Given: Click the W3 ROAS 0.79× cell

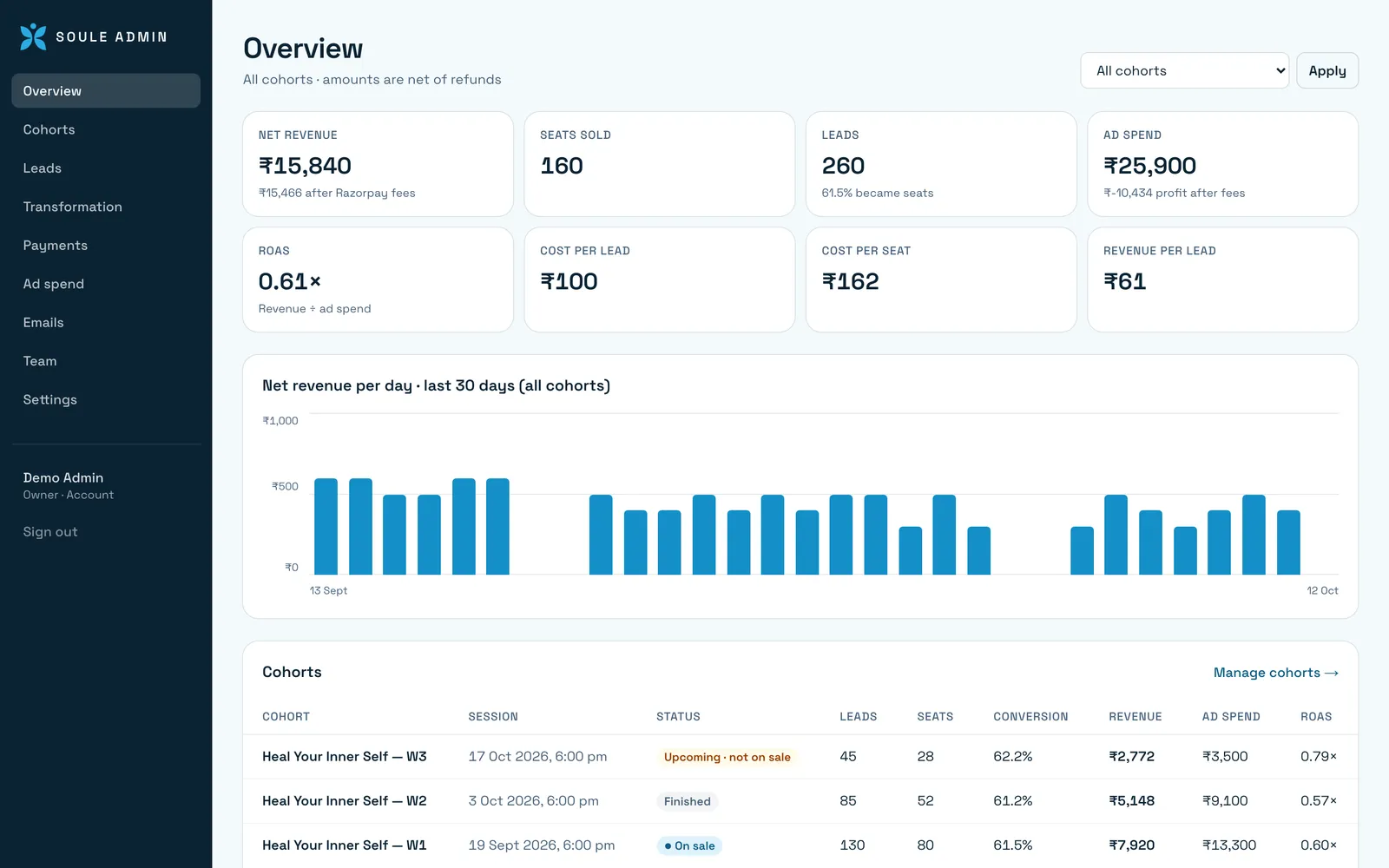Looking at the screenshot, I should click(1319, 757).
